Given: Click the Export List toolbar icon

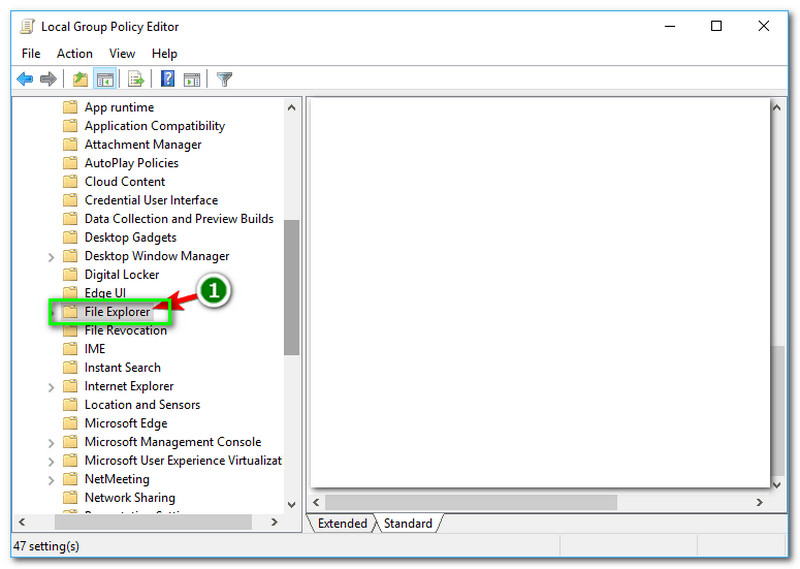Looking at the screenshot, I should coord(136,79).
